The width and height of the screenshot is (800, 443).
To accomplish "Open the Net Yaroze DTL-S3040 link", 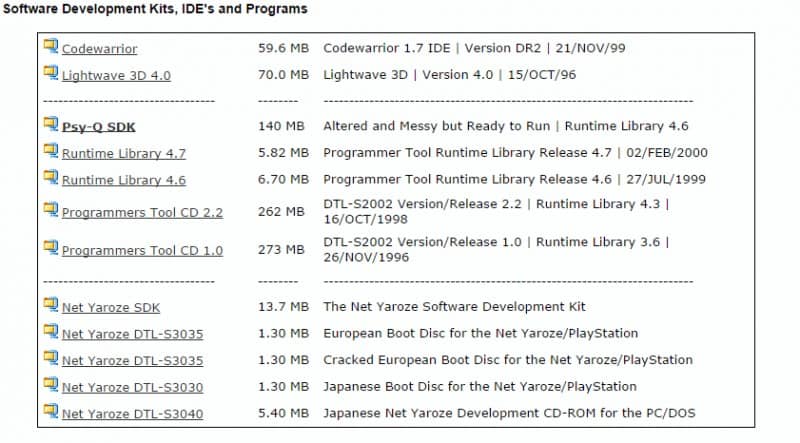I will coord(133,414).
